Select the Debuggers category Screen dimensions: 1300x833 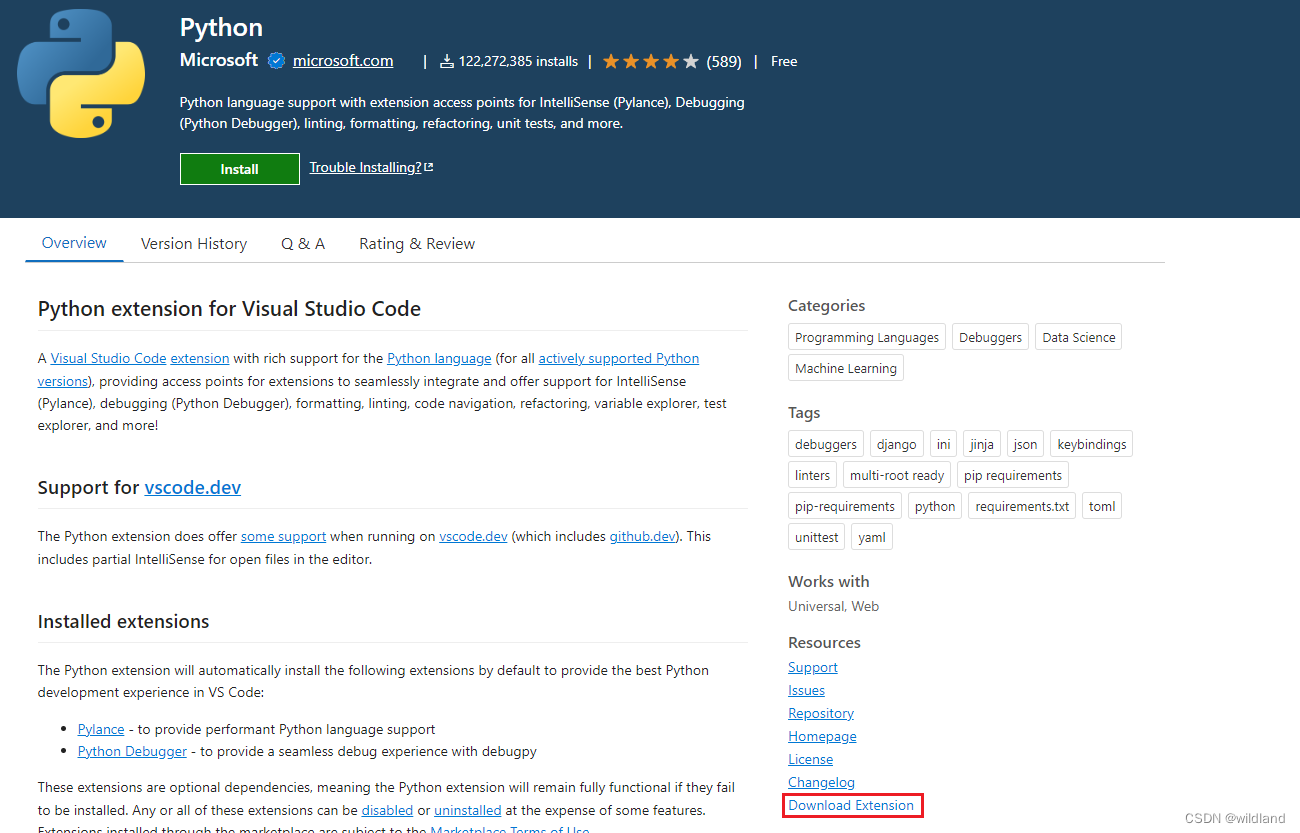click(x=991, y=337)
